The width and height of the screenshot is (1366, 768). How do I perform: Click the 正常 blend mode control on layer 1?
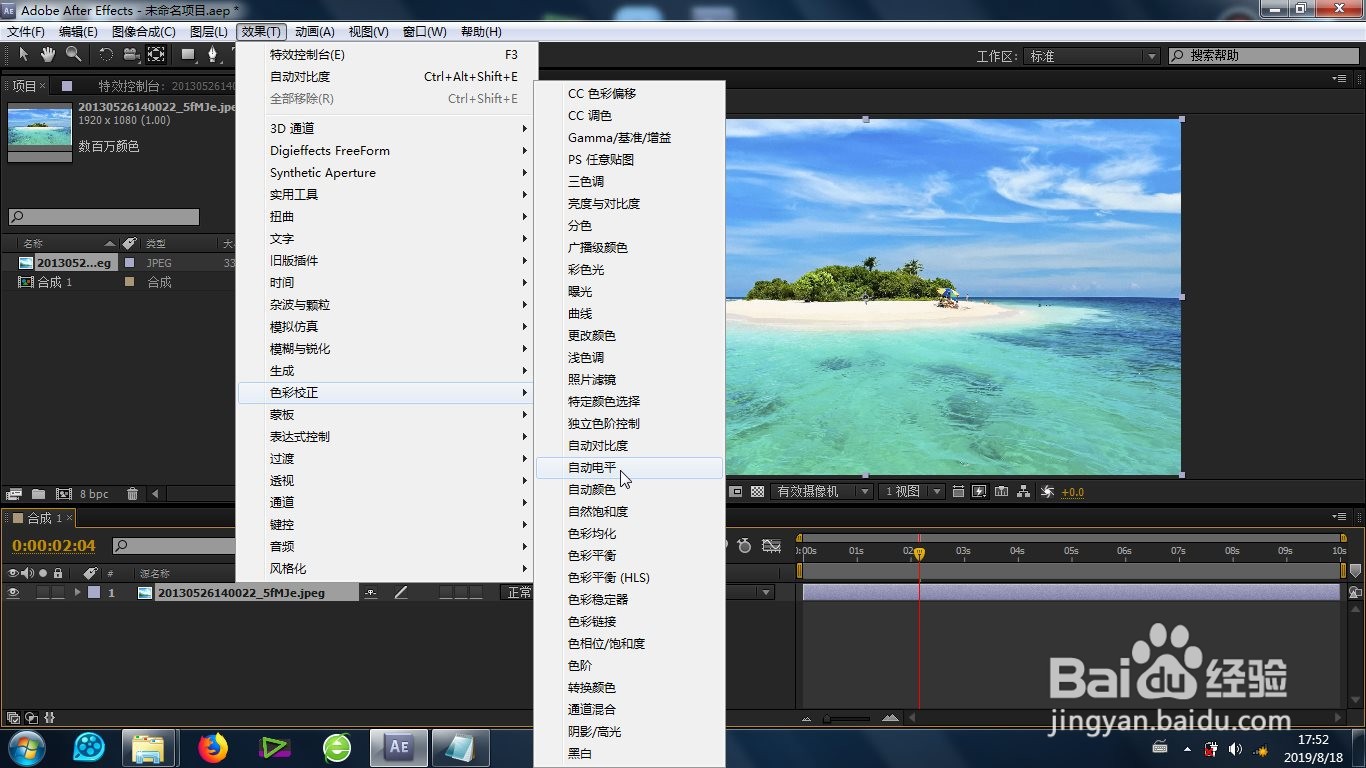[x=518, y=591]
